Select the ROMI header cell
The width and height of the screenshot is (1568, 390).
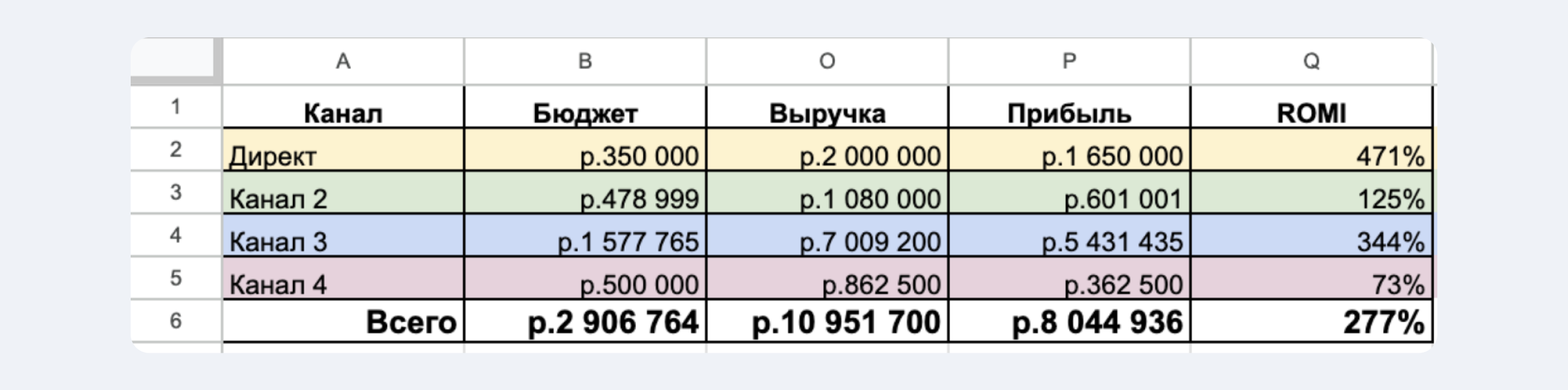[1311, 107]
